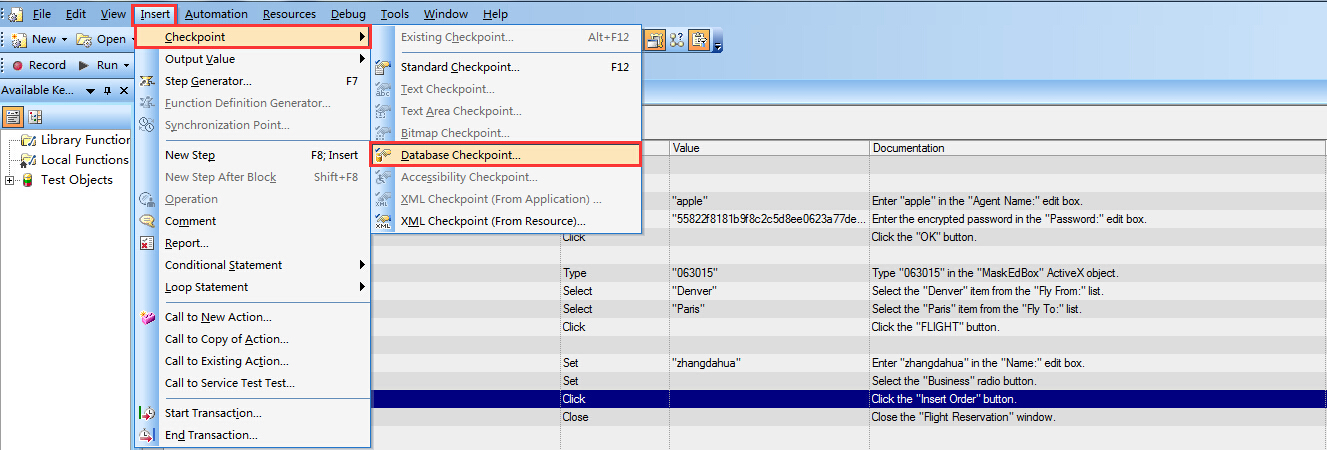The image size is (1327, 450).
Task: Open the dropdown arrow next to Run
Action: pos(125,66)
